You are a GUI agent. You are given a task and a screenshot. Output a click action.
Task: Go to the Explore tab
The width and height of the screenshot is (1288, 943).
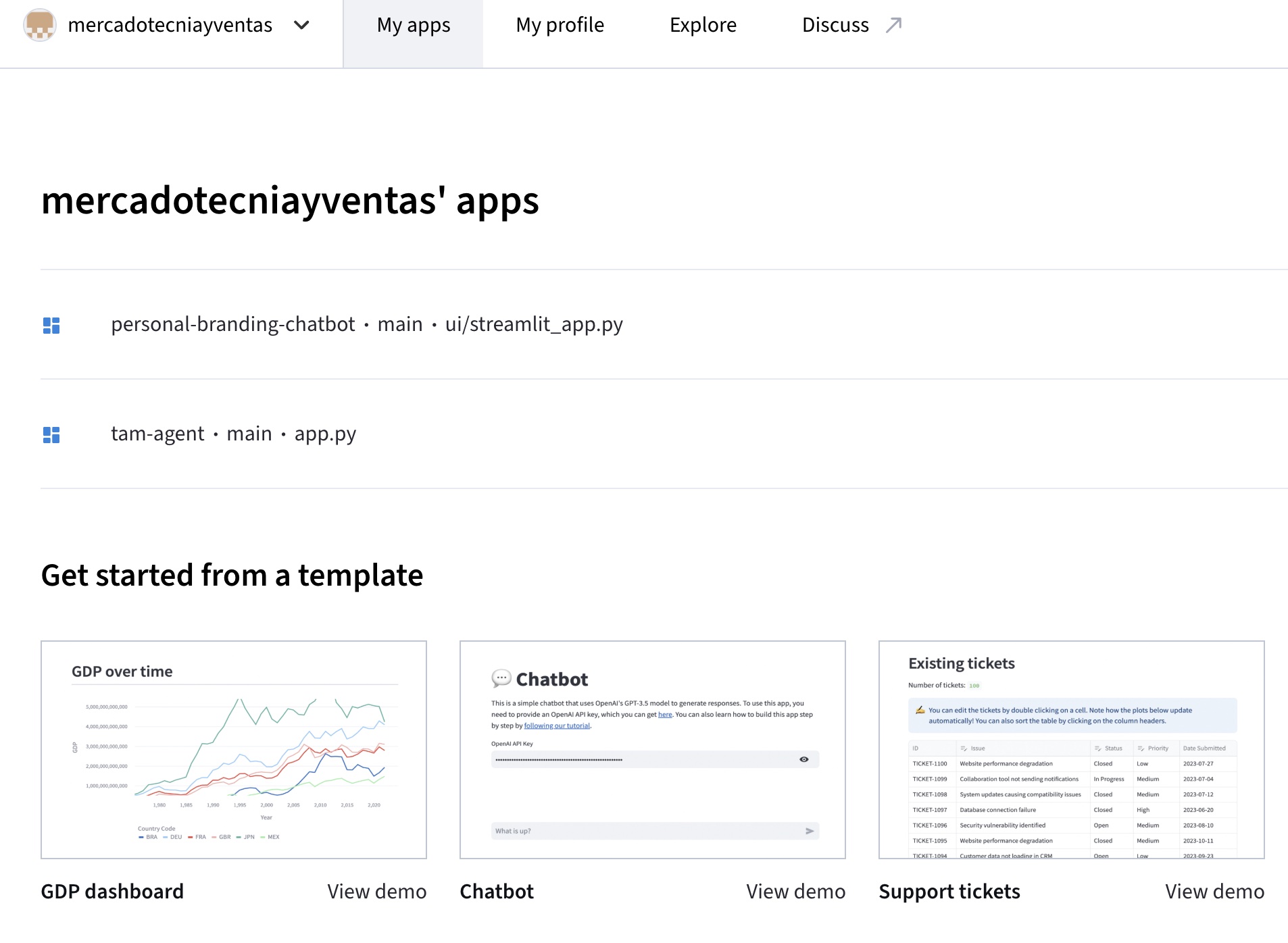pos(703,26)
